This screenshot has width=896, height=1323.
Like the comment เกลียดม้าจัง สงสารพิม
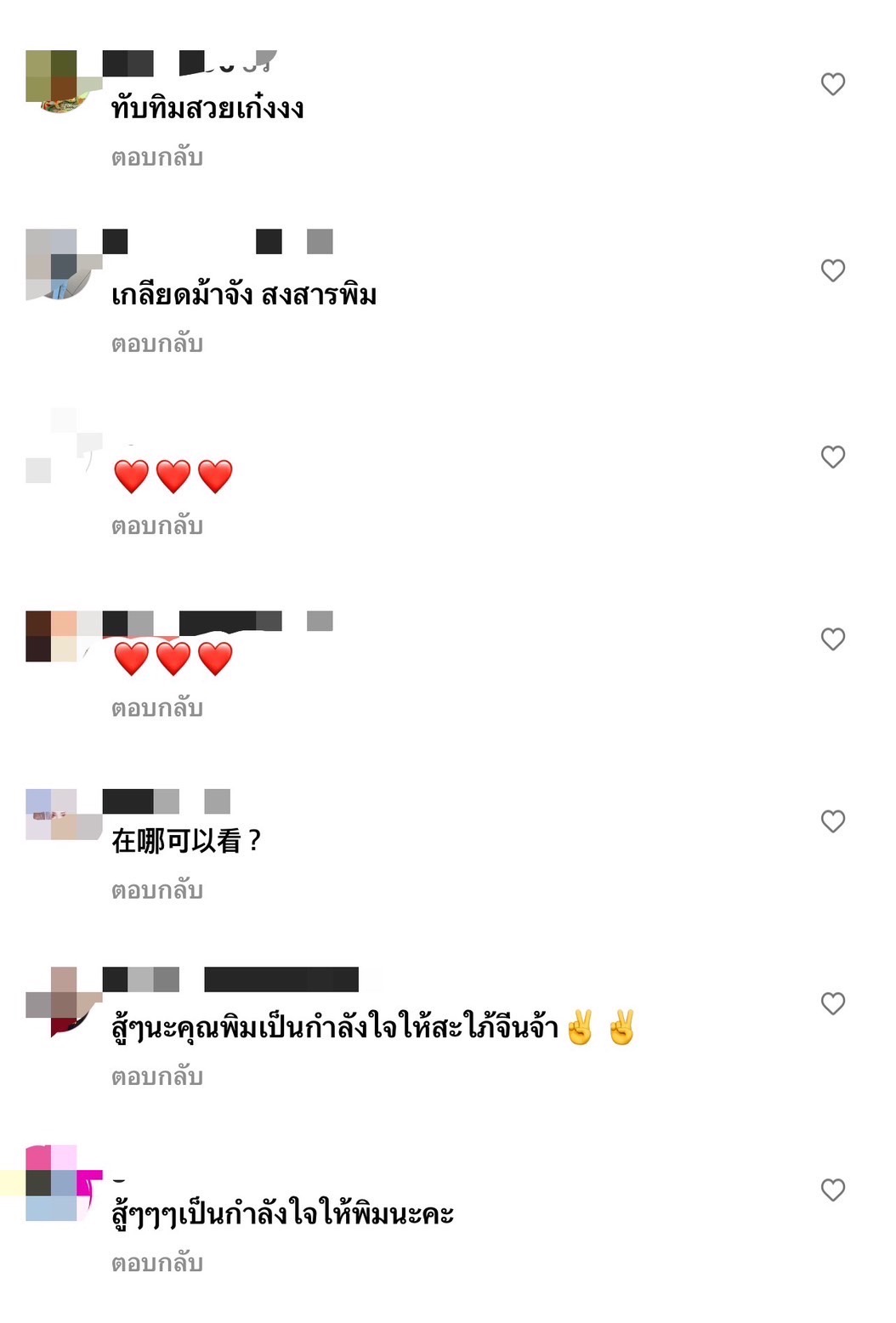coord(832,270)
